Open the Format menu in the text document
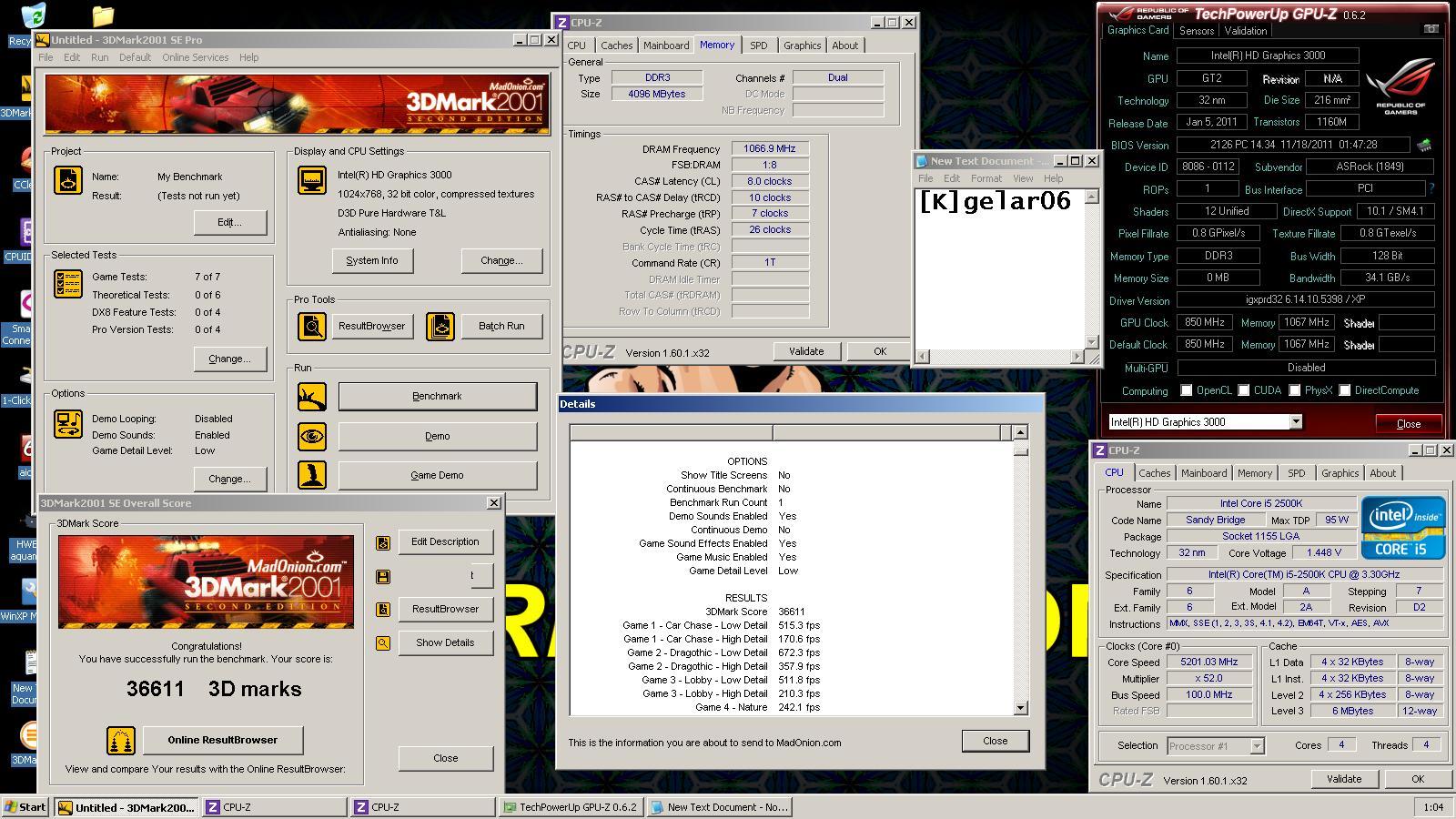Screen dimensions: 1456x819 [x=986, y=178]
